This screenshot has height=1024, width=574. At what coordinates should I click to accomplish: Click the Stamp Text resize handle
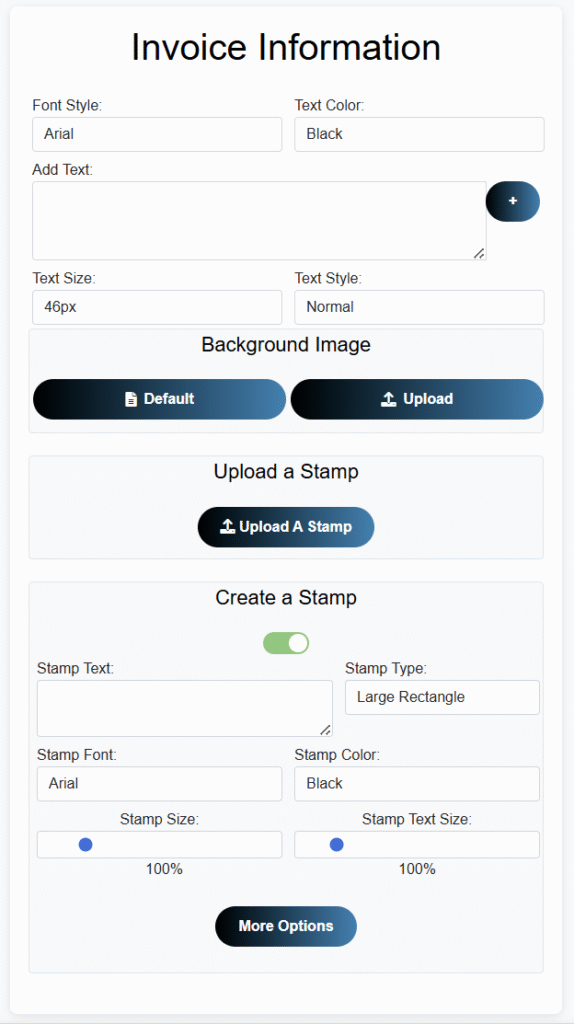click(325, 729)
